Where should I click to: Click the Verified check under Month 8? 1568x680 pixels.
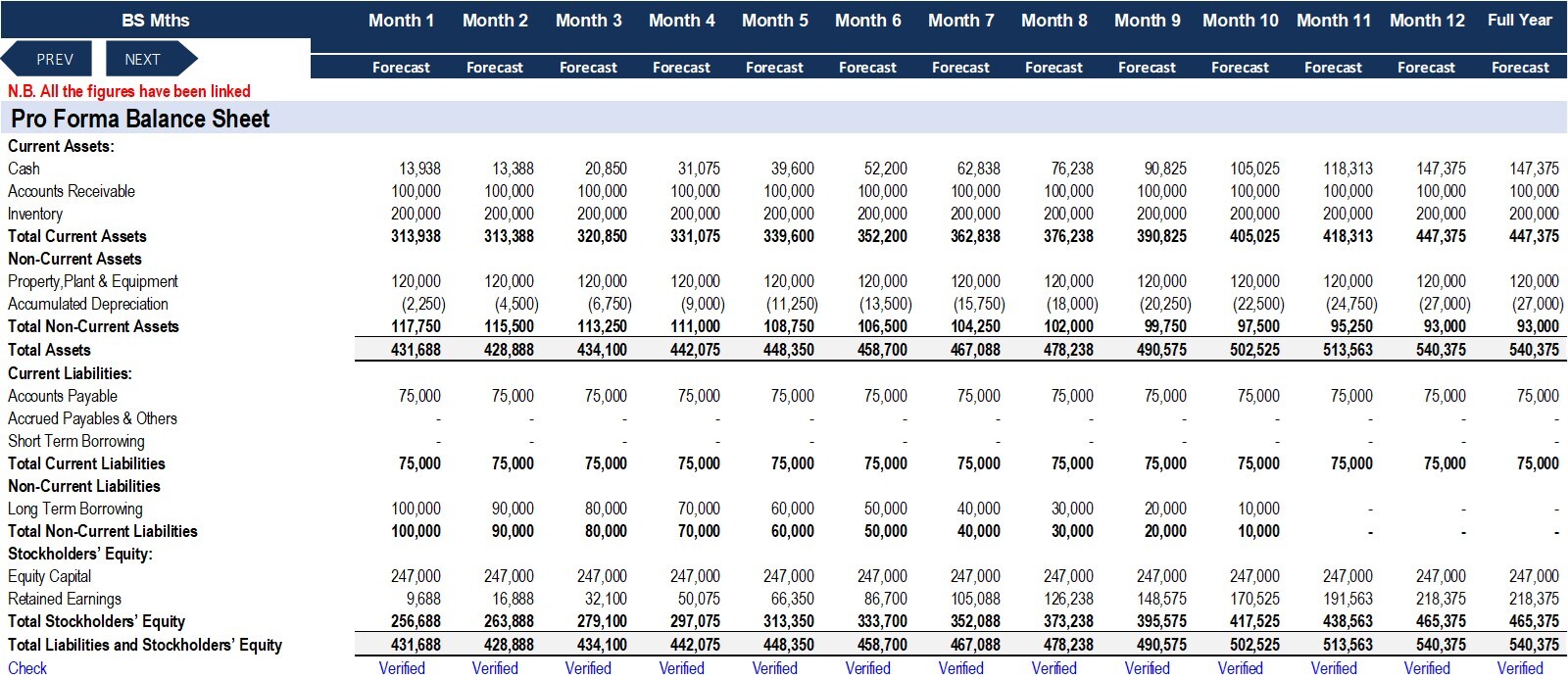coord(1053,668)
